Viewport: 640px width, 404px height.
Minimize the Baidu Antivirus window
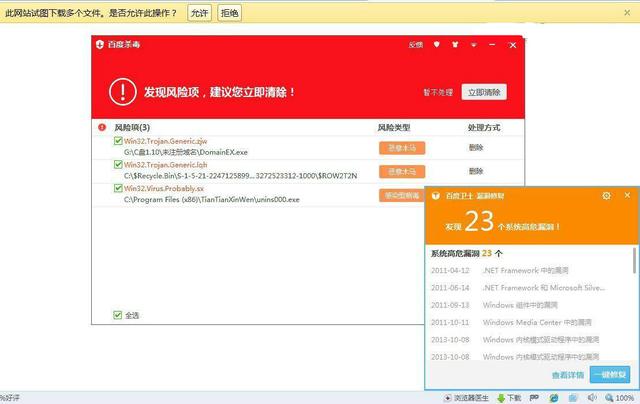point(493,44)
